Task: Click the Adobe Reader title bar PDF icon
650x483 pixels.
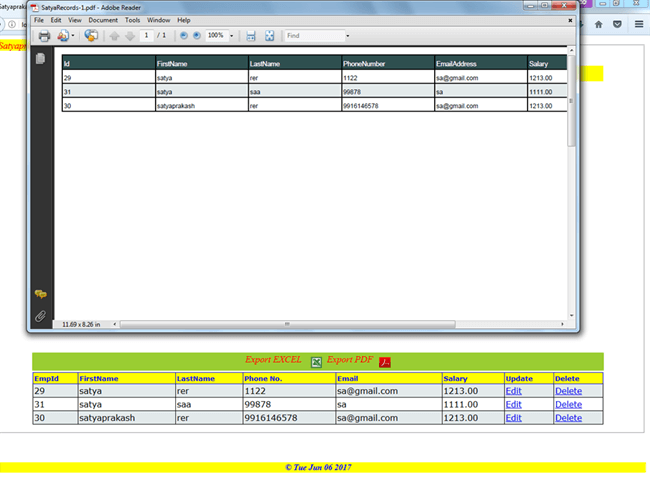Action: (35, 7)
